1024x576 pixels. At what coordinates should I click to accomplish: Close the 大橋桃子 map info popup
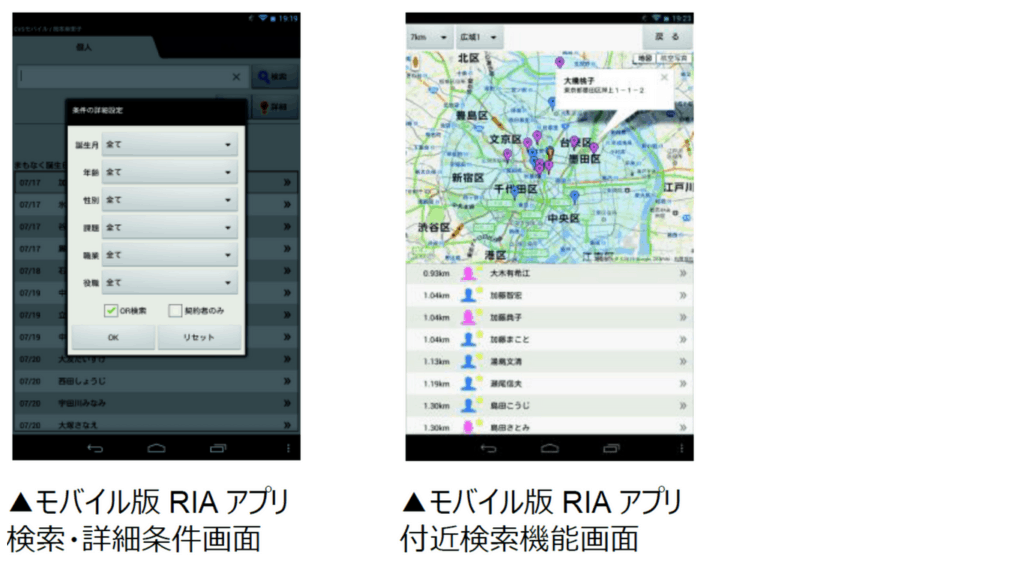coord(664,77)
